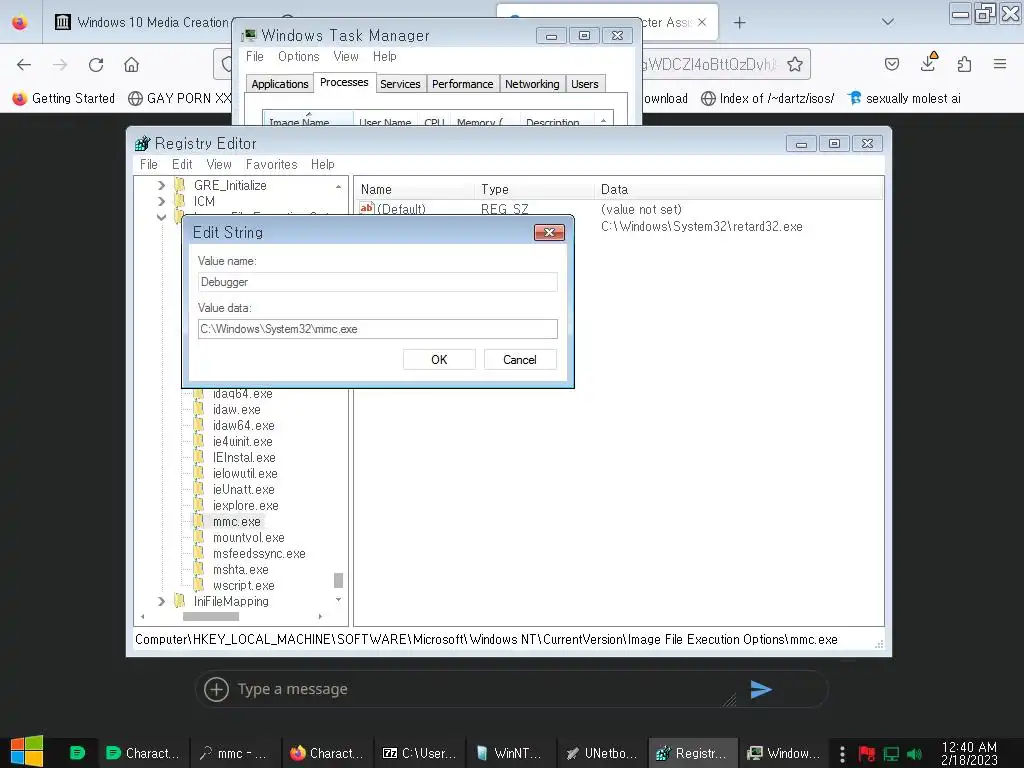Click the send message arrow icon
Image resolution: width=1024 pixels, height=768 pixels.
coord(761,690)
